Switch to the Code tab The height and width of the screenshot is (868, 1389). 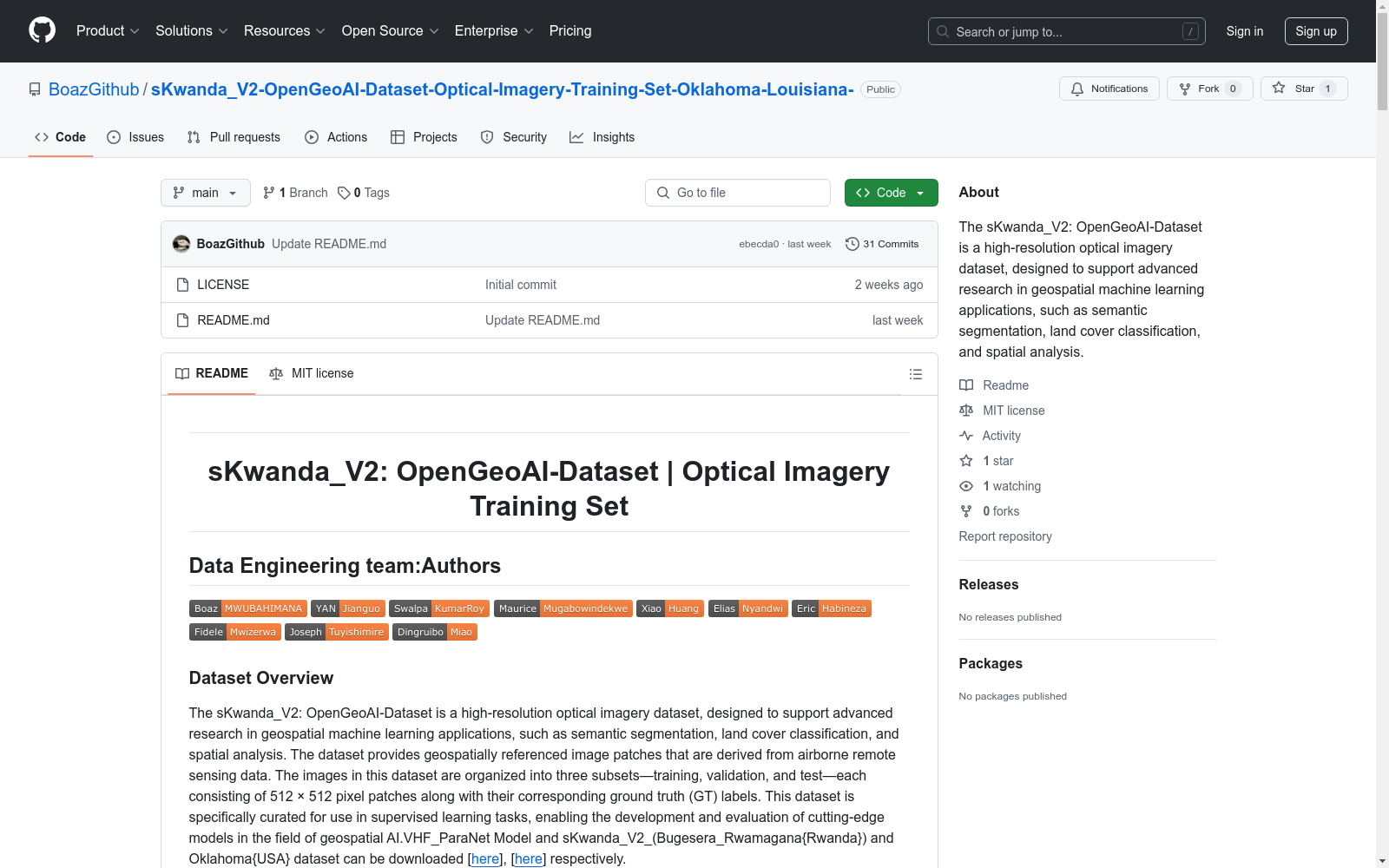61,137
